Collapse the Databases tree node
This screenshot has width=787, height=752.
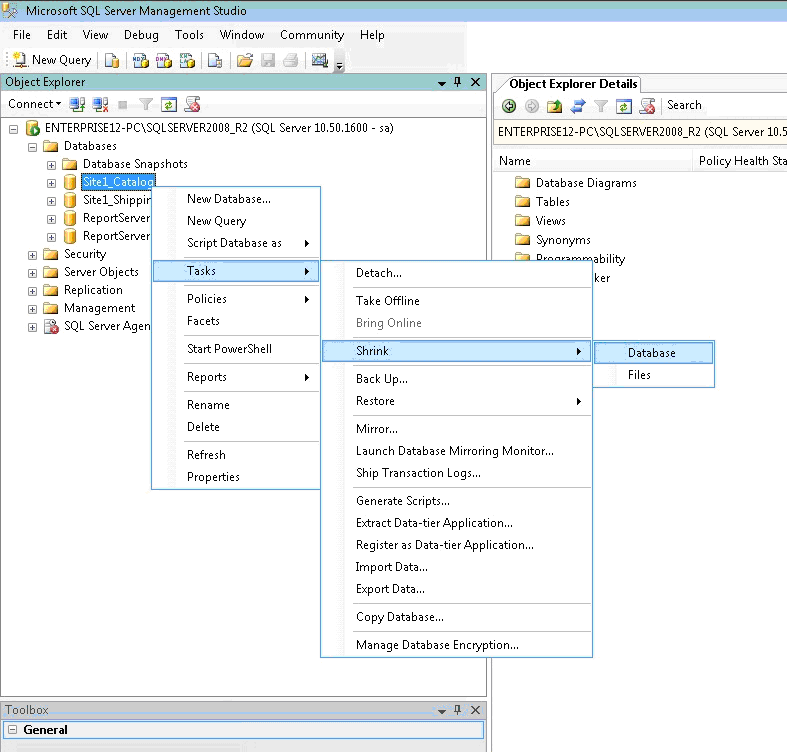coord(32,146)
